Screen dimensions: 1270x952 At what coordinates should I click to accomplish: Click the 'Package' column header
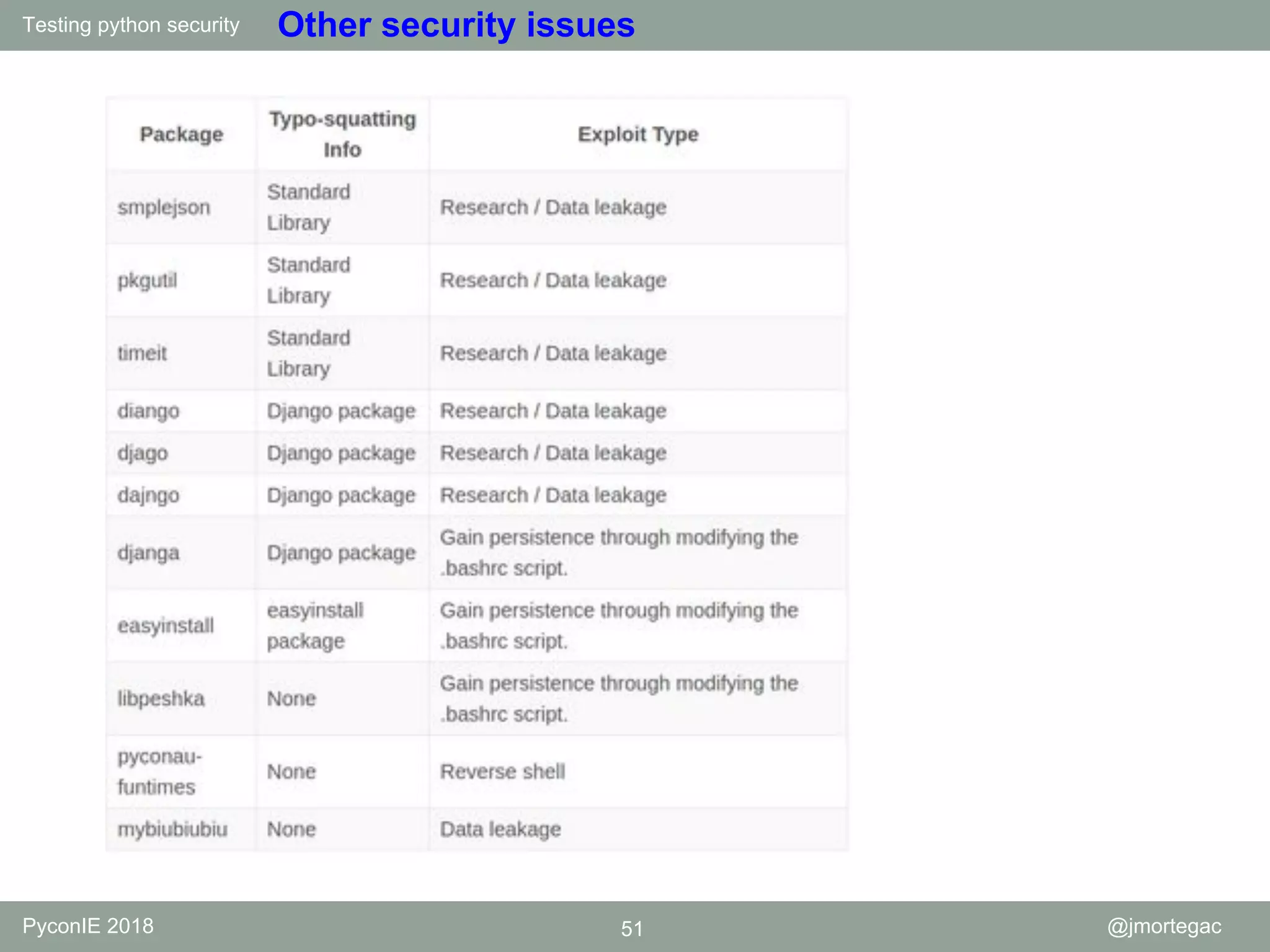[x=182, y=134]
